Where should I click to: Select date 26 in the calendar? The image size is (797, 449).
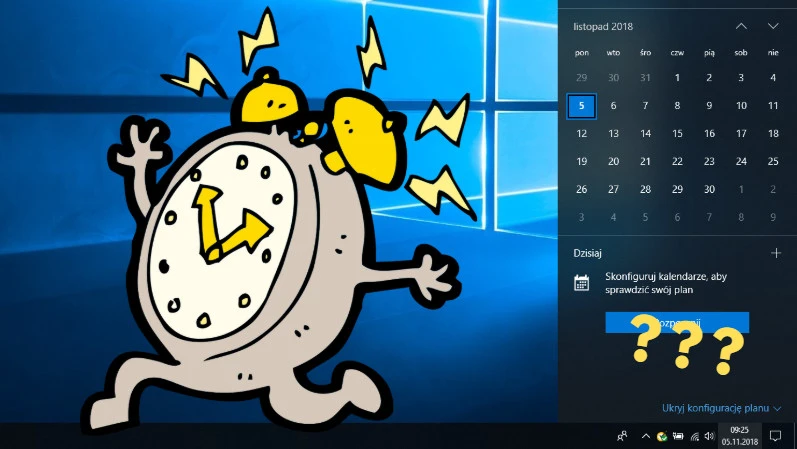pyautogui.click(x=581, y=189)
